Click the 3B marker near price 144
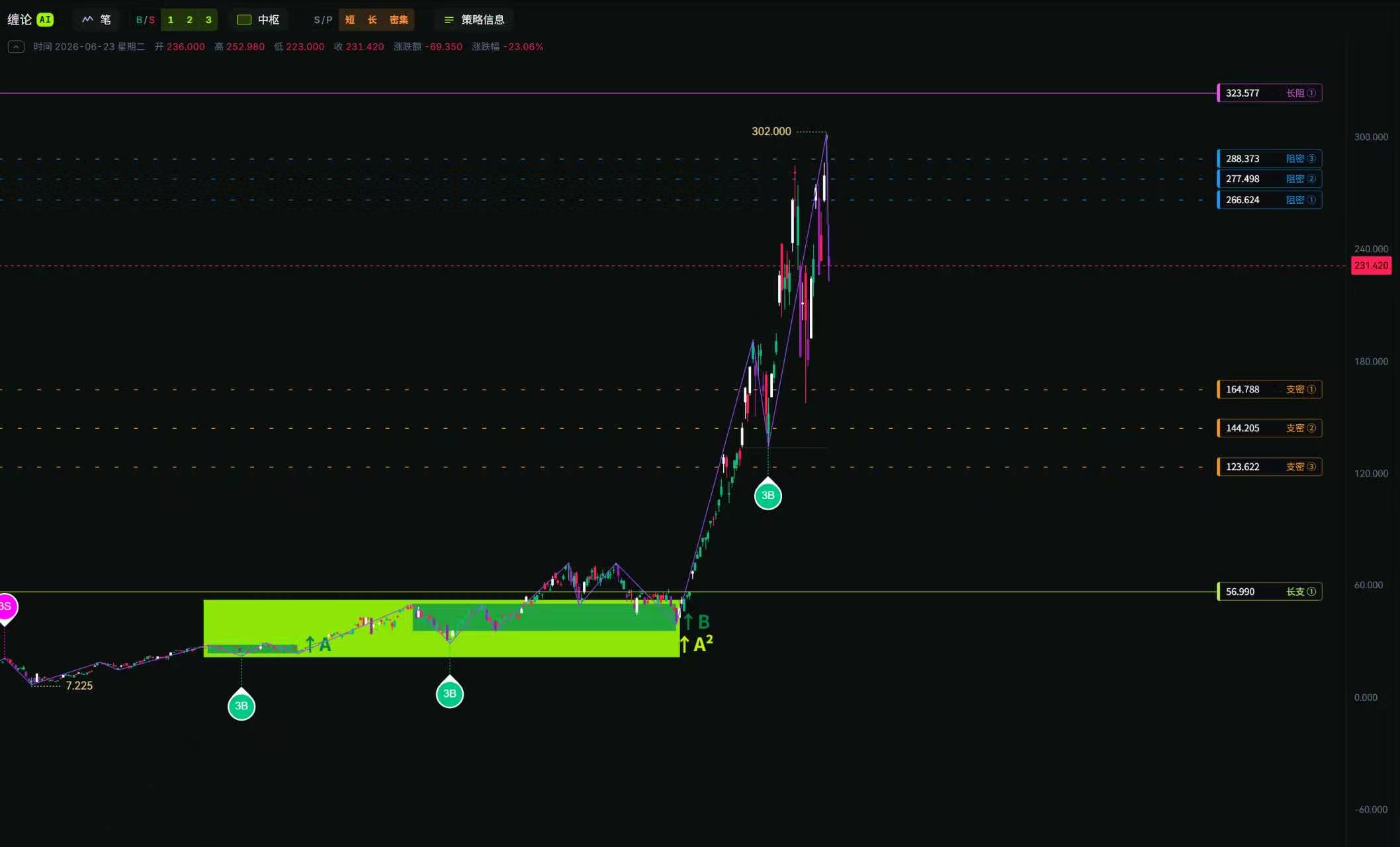 pos(767,495)
